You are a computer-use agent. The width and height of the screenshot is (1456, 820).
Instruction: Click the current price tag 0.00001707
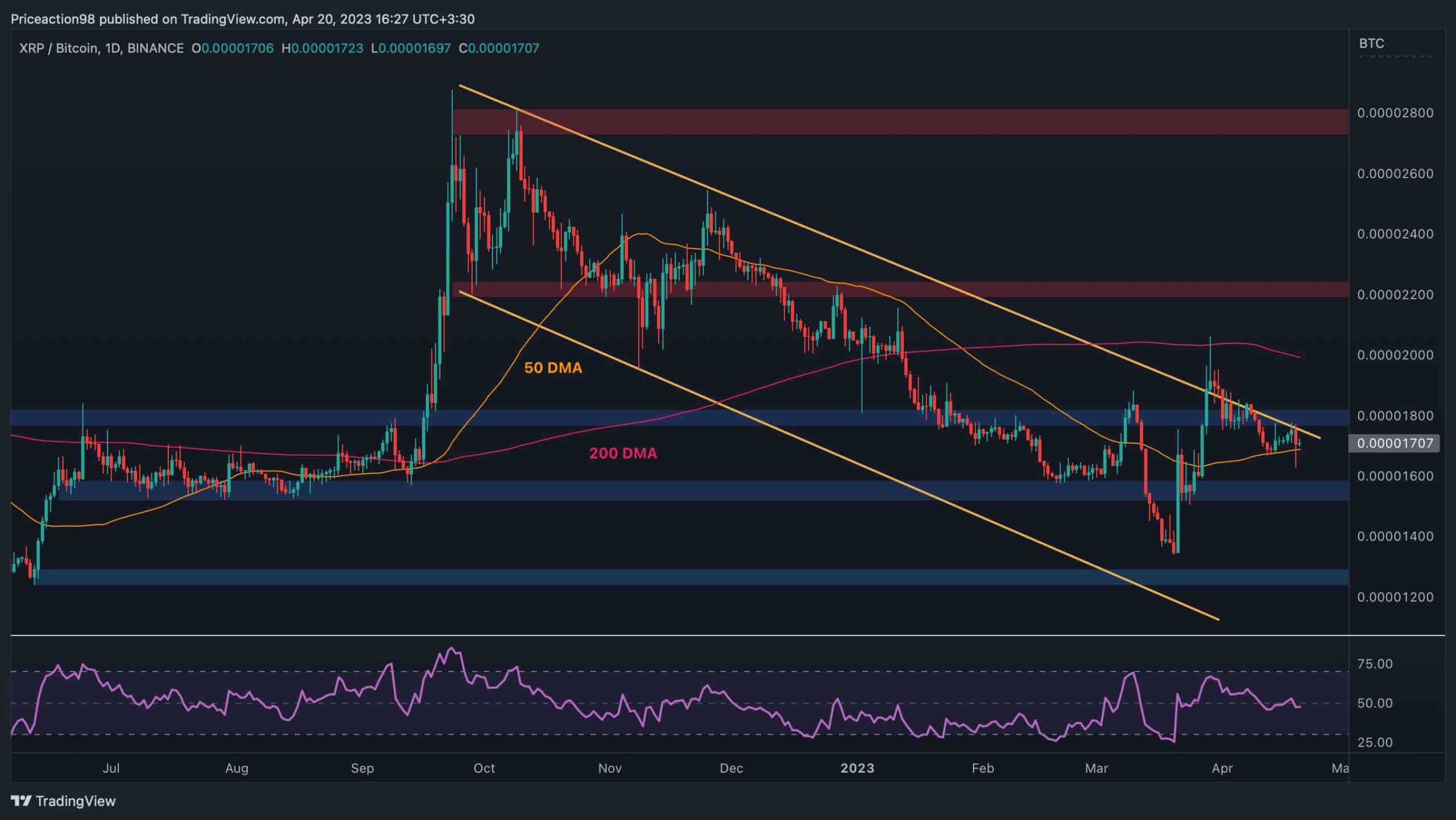(x=1394, y=443)
